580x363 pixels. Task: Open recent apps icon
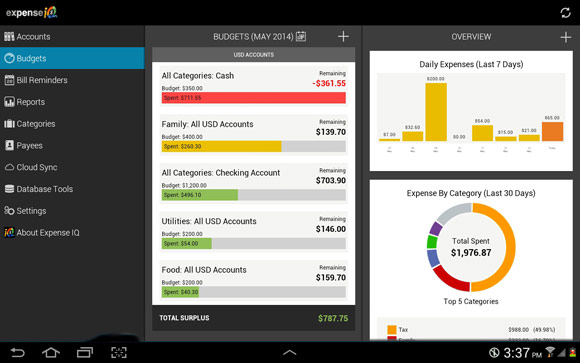pos(85,353)
